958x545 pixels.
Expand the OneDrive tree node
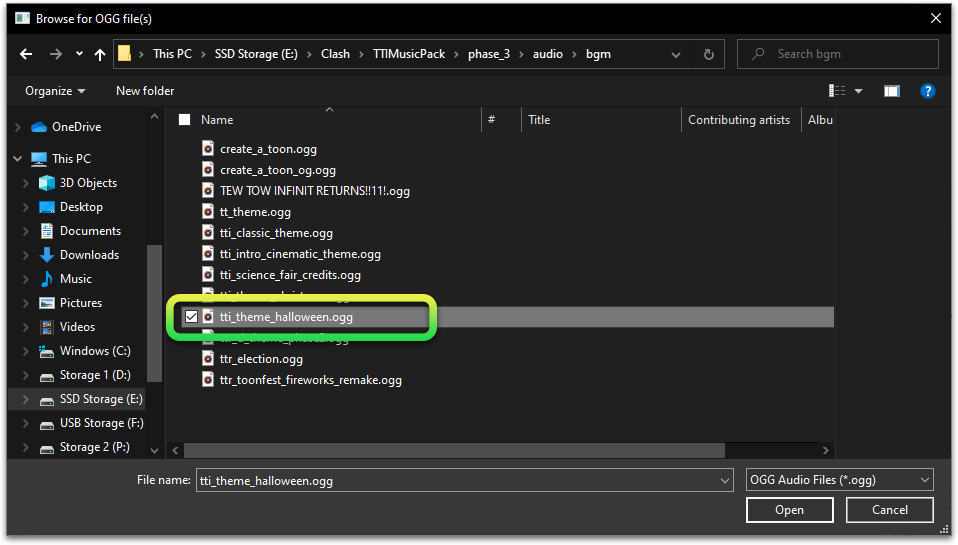18,127
